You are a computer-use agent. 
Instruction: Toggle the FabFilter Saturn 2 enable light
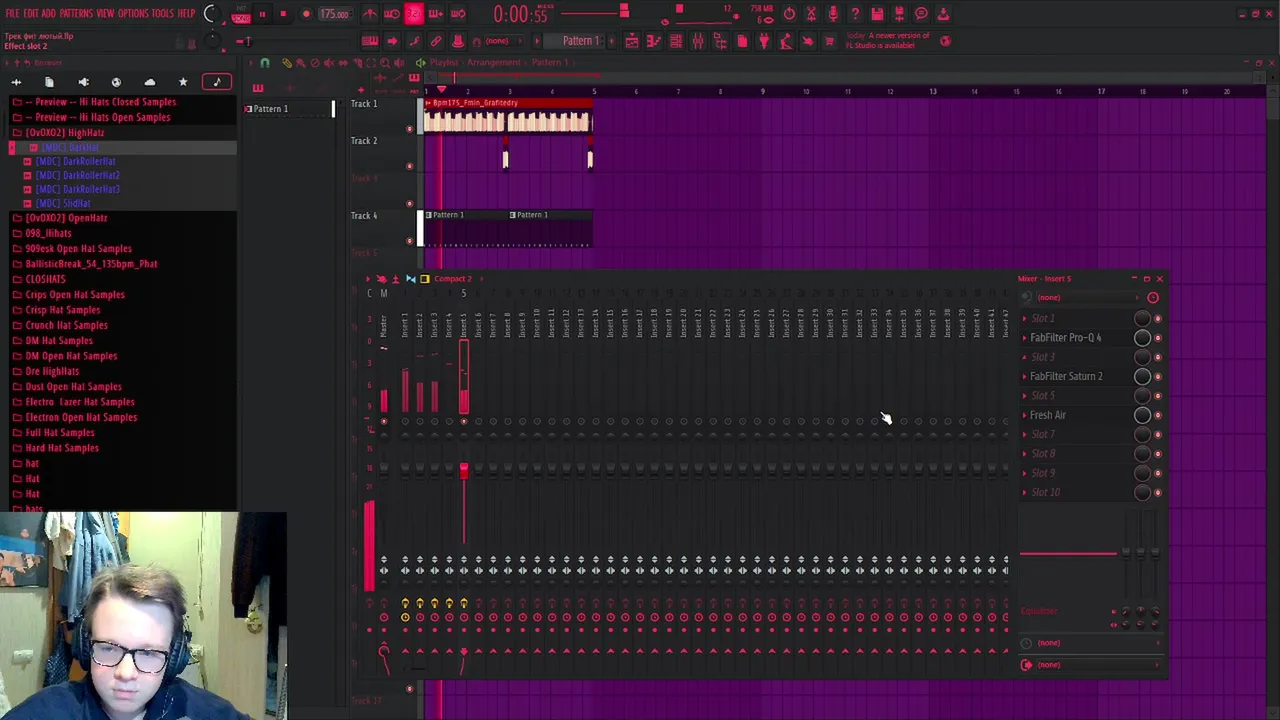point(1158,377)
